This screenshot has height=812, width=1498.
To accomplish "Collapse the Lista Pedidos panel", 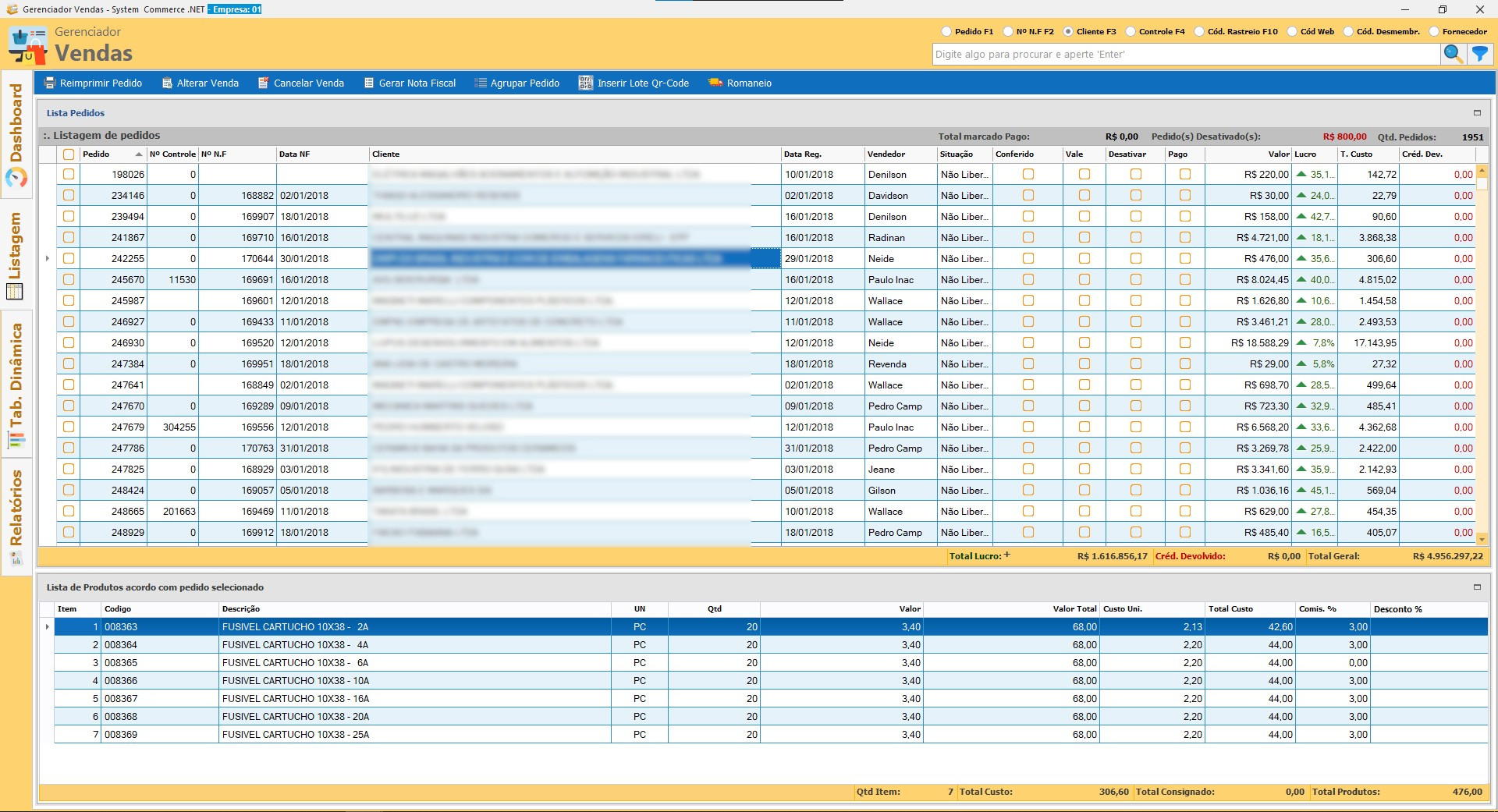I will [1476, 113].
